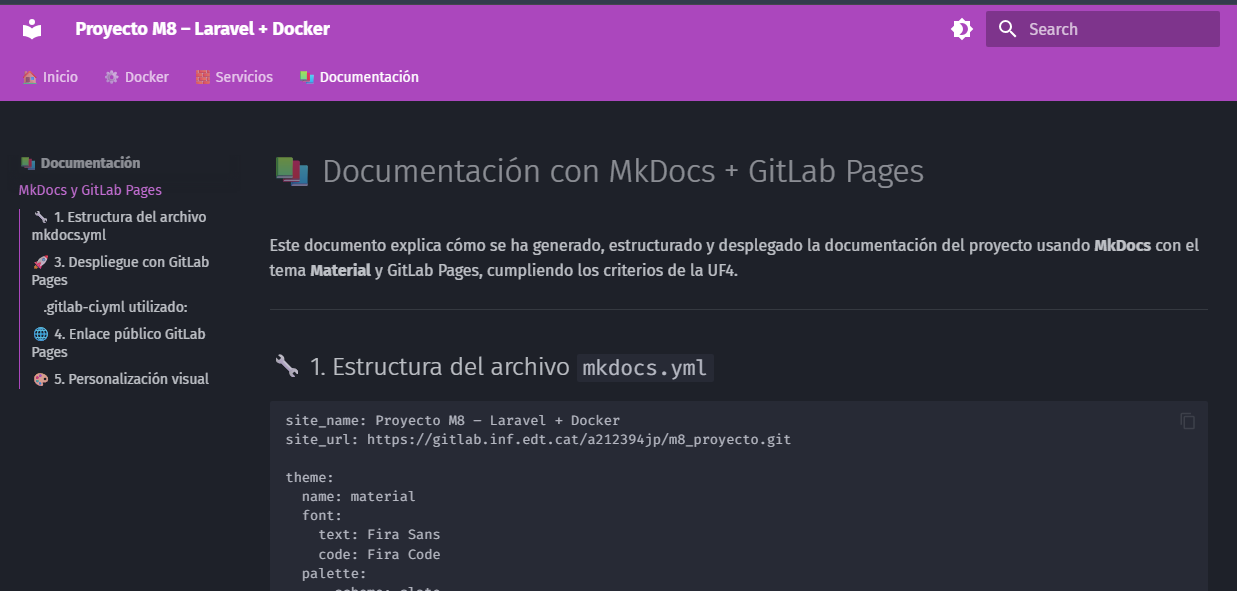Click the magnifier icon in search bar
Screen dimensions: 1237x591
pos(1007,29)
